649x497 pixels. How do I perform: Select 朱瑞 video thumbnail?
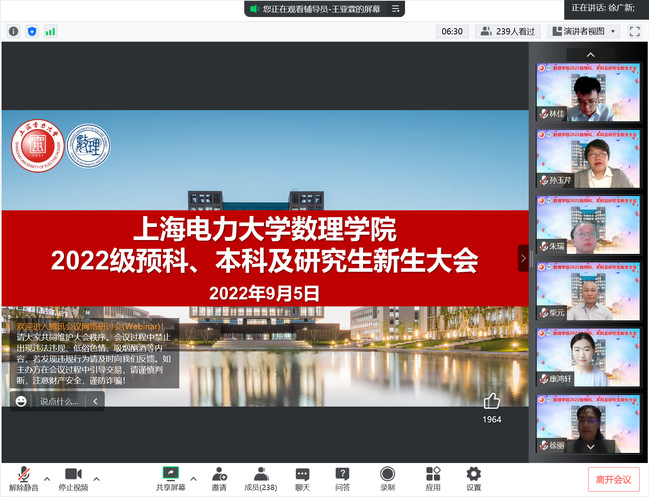click(x=588, y=225)
